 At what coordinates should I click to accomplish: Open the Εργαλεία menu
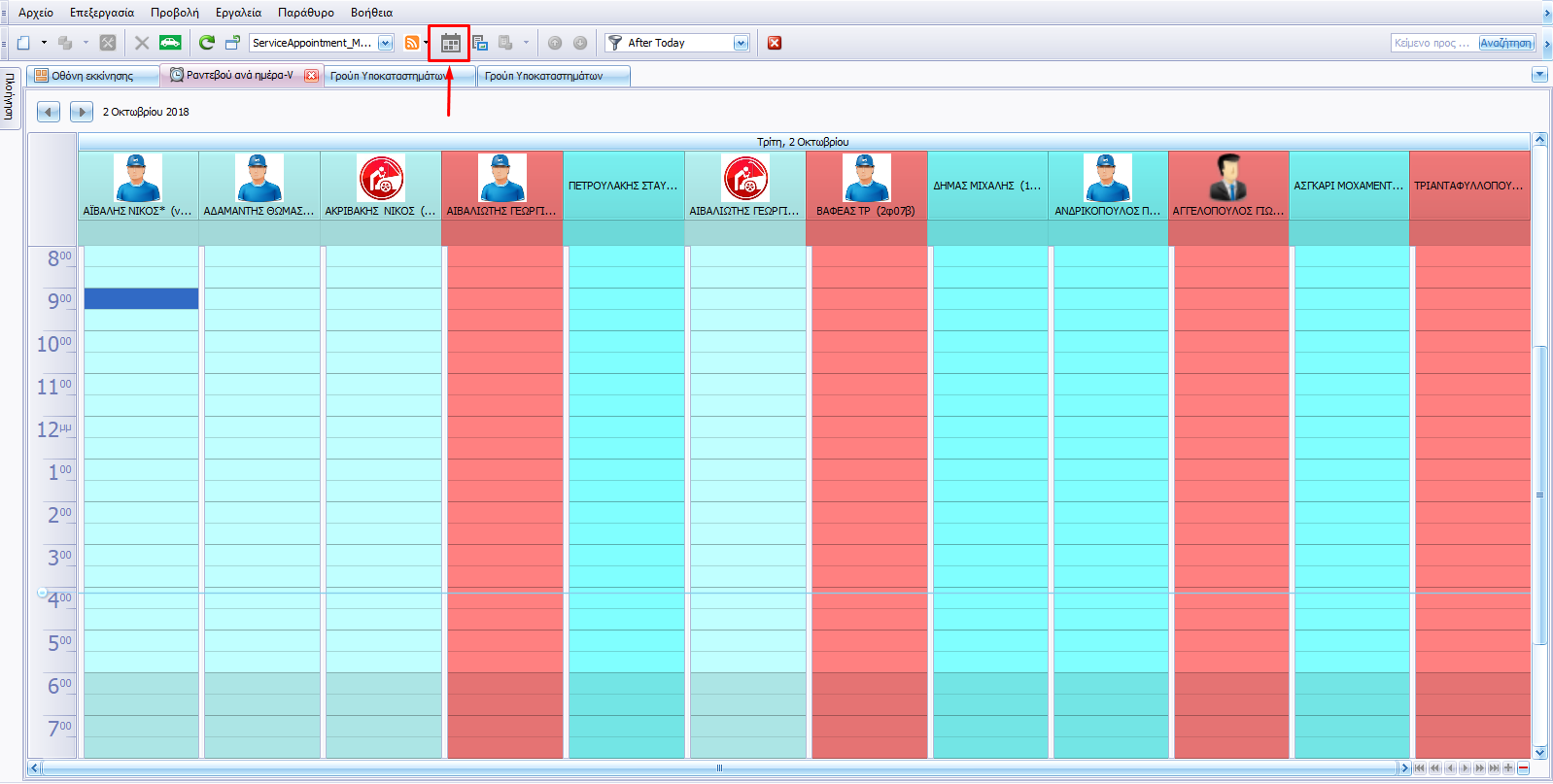(238, 13)
